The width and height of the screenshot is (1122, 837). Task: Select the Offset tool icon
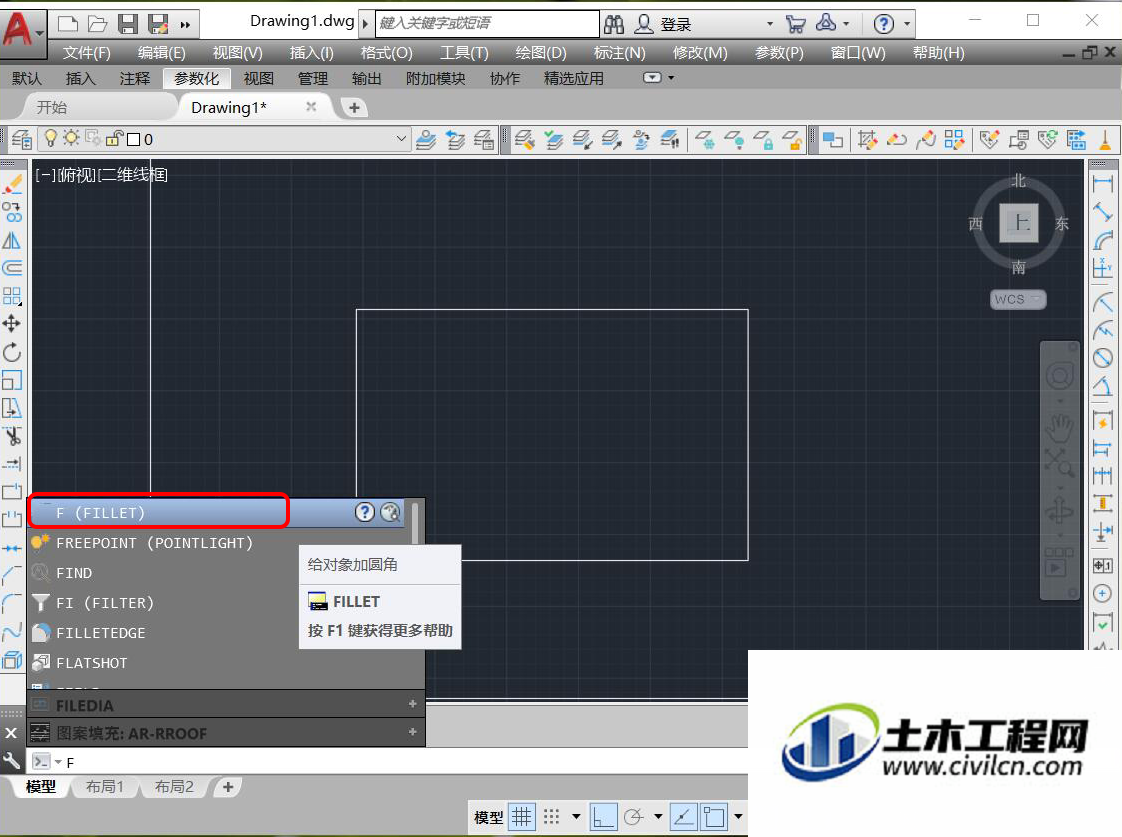point(12,268)
